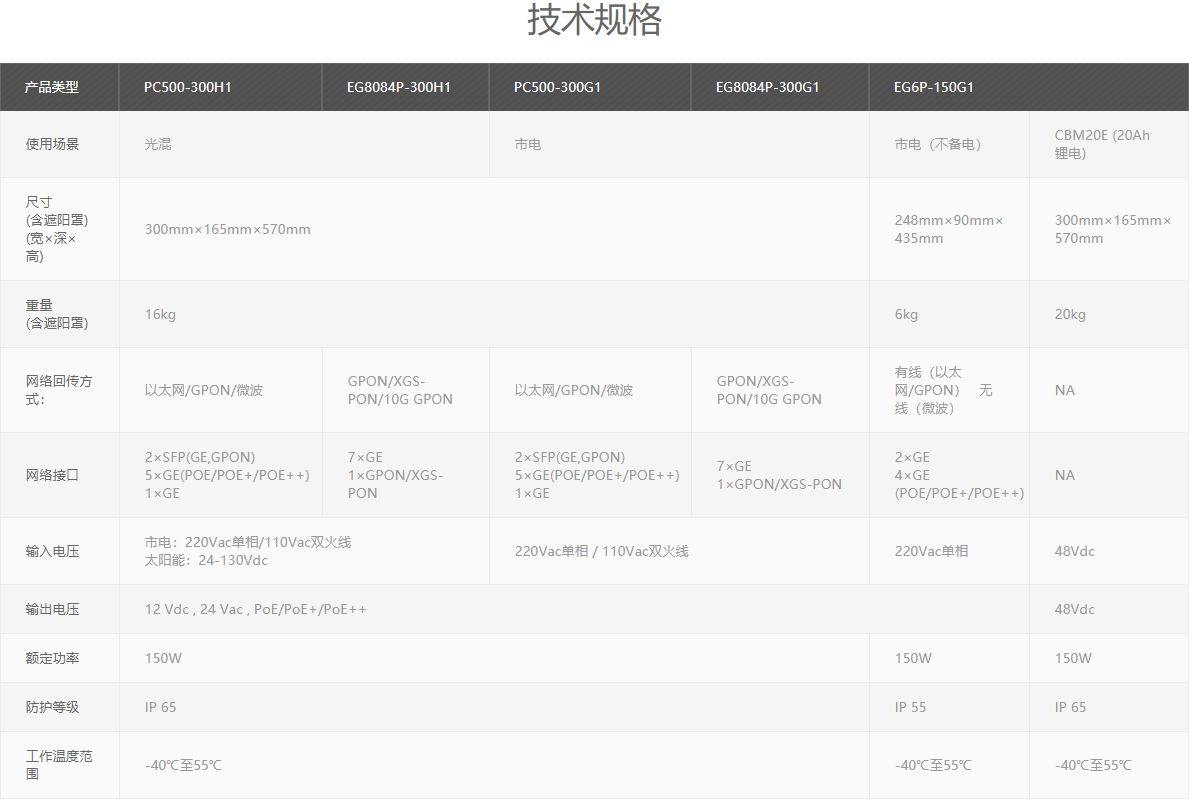Click 以太网/GPON/微波 in PC500-300G1 column
This screenshot has width=1189, height=800.
point(590,390)
